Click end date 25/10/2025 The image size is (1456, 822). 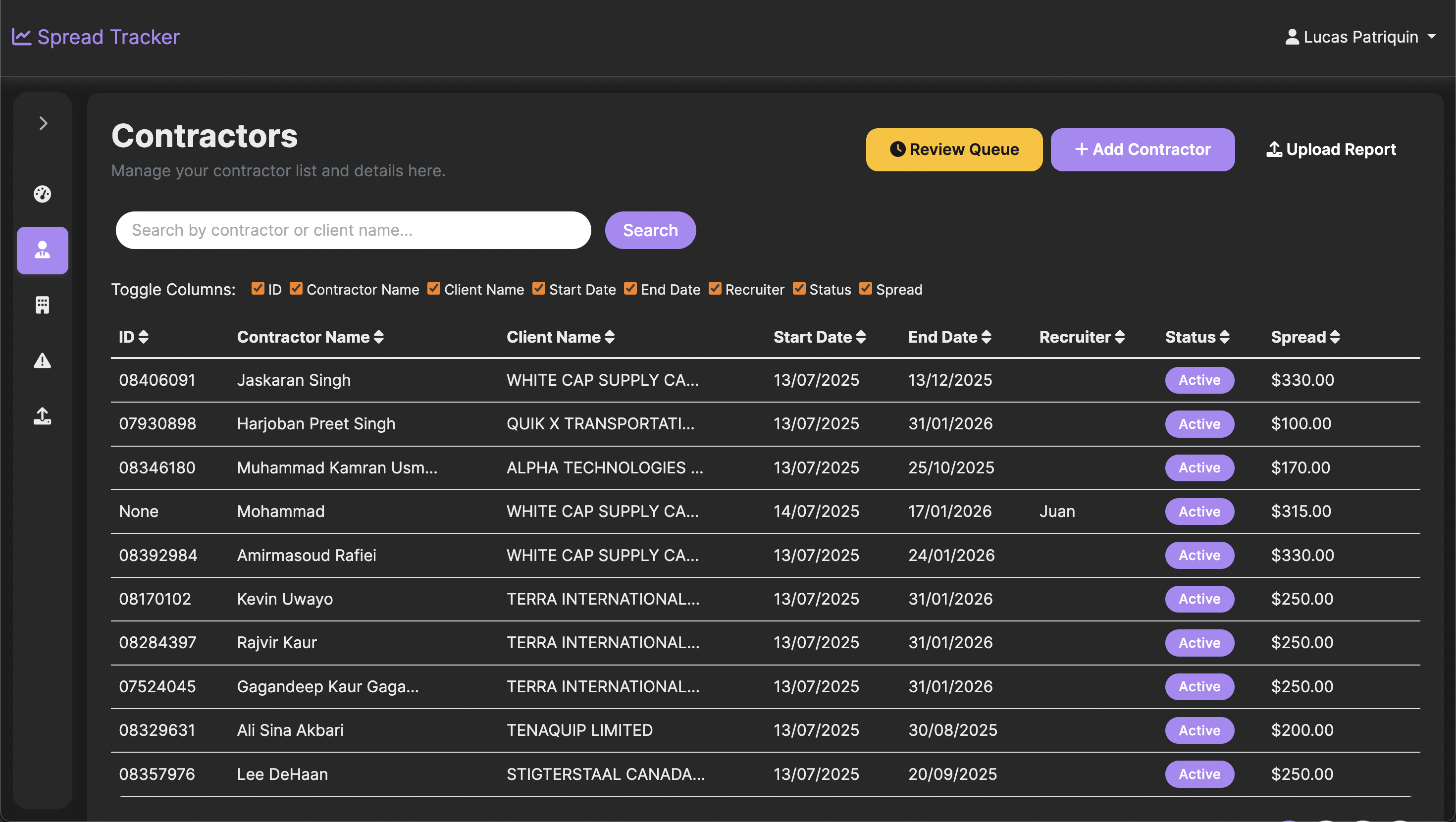click(951, 467)
